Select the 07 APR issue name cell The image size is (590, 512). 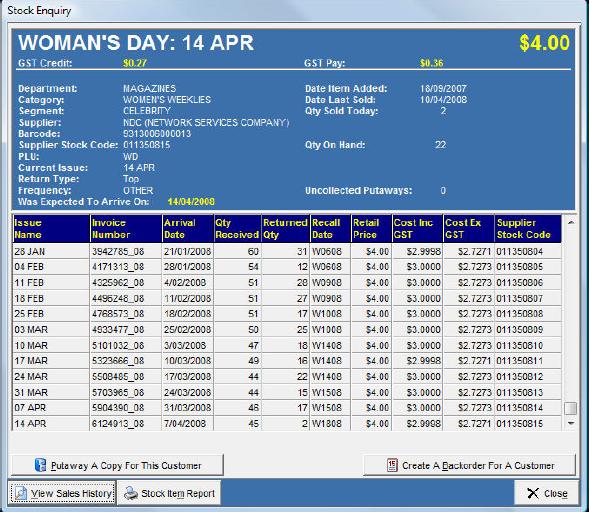coord(51,407)
